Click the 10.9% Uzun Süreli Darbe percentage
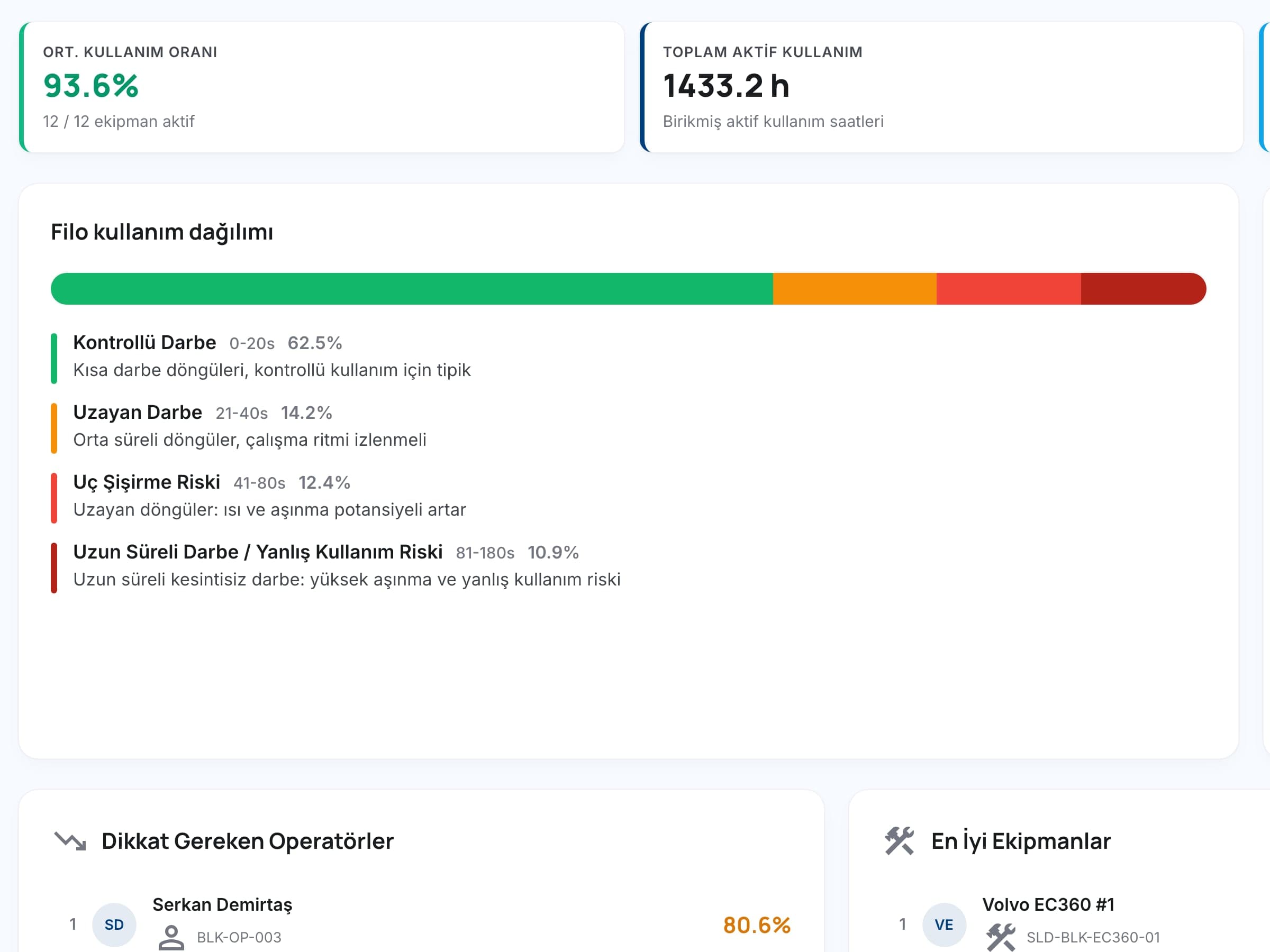This screenshot has height=952, width=1270. (553, 553)
